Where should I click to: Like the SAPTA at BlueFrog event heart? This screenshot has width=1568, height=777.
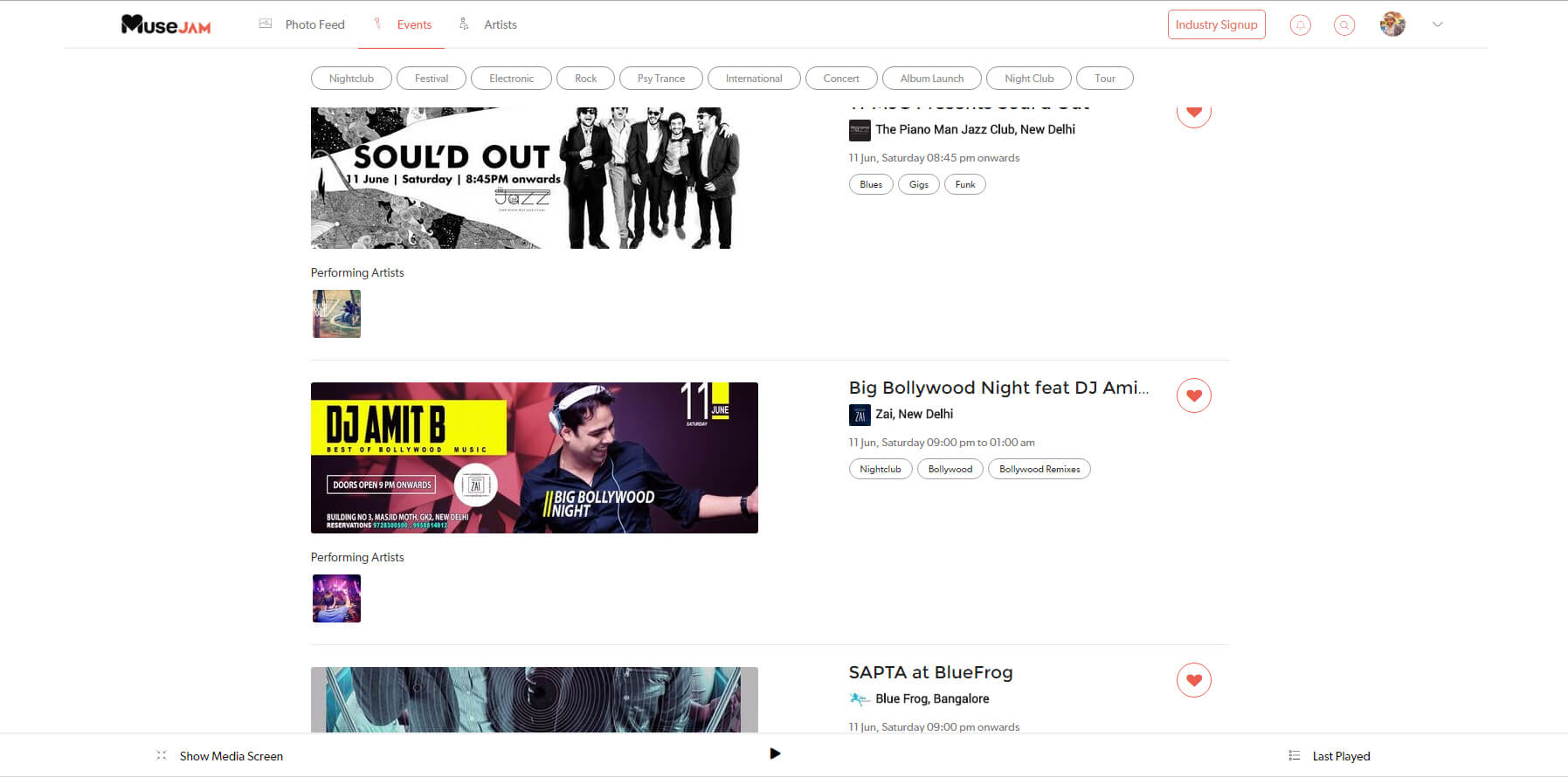tap(1194, 680)
